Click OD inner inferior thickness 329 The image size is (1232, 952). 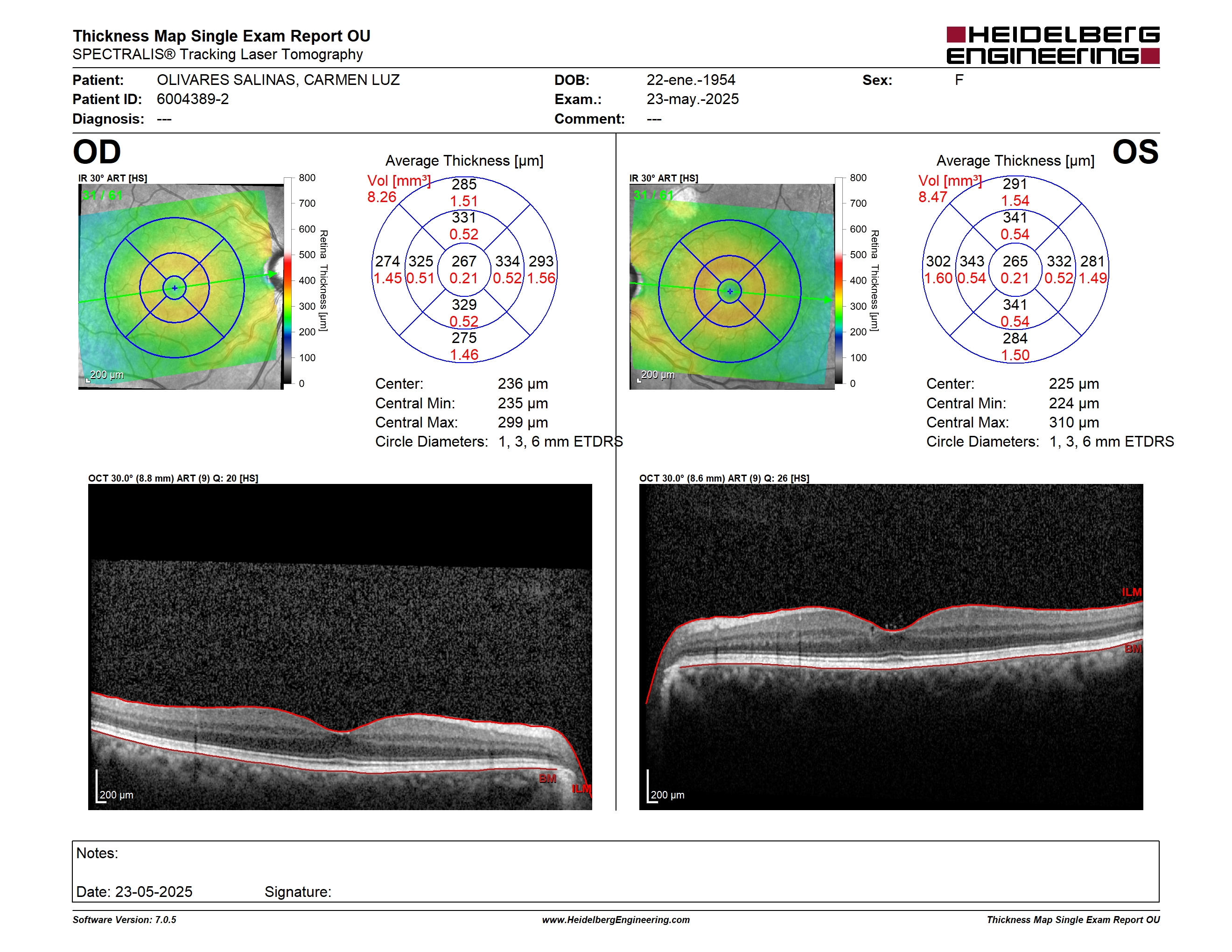tap(464, 305)
